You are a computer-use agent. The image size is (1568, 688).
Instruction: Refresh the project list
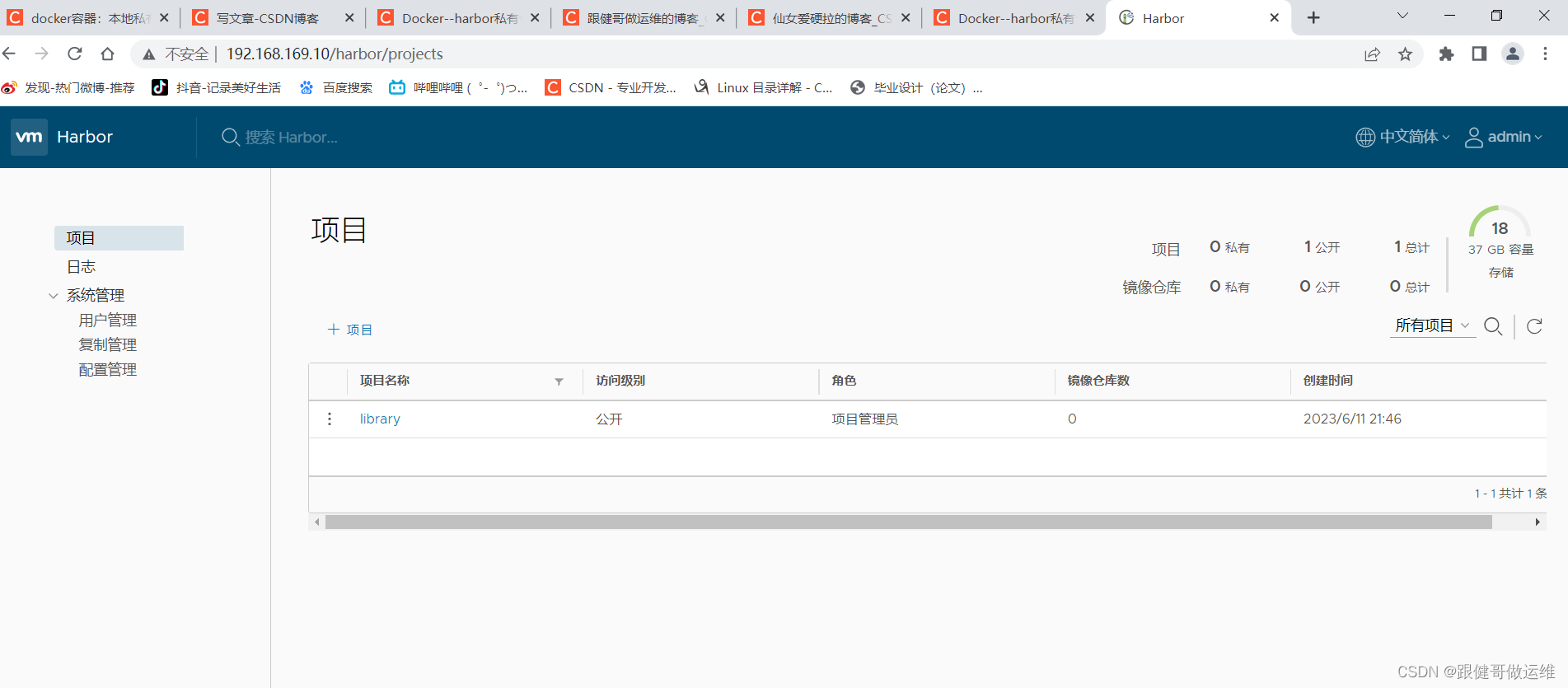(x=1534, y=326)
